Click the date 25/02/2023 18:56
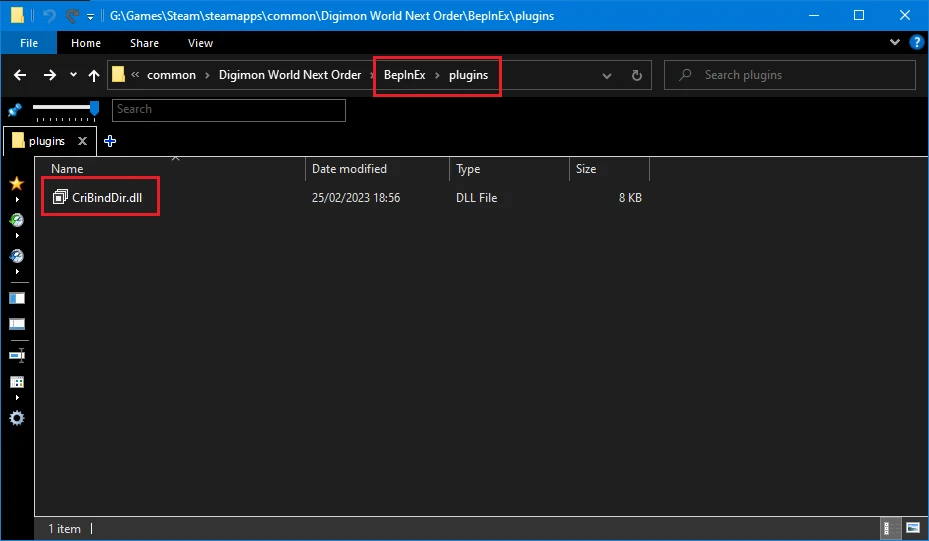Image resolution: width=929 pixels, height=541 pixels. 356,198
